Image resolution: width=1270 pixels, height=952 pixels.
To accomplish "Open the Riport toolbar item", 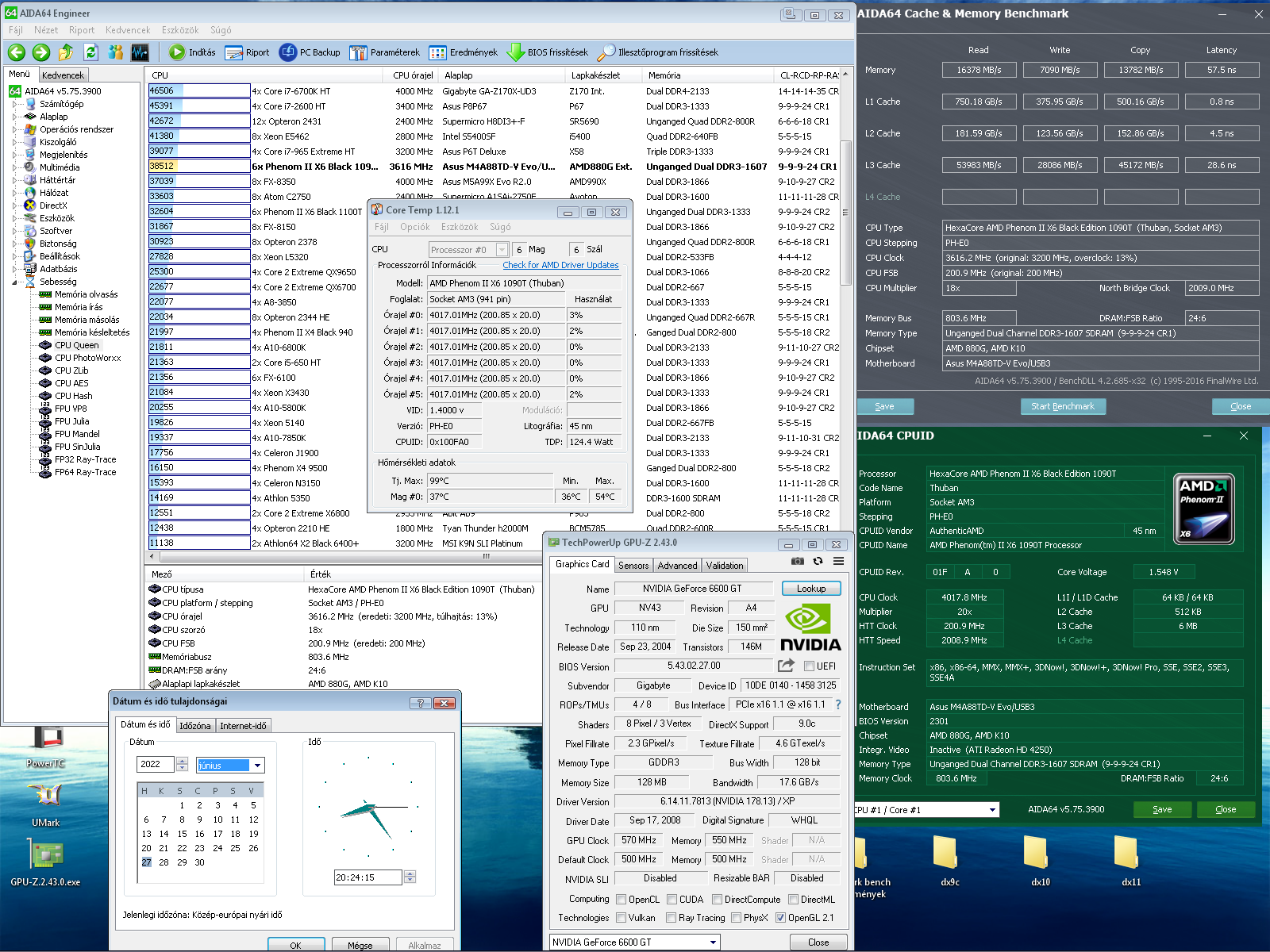I will coord(248,52).
